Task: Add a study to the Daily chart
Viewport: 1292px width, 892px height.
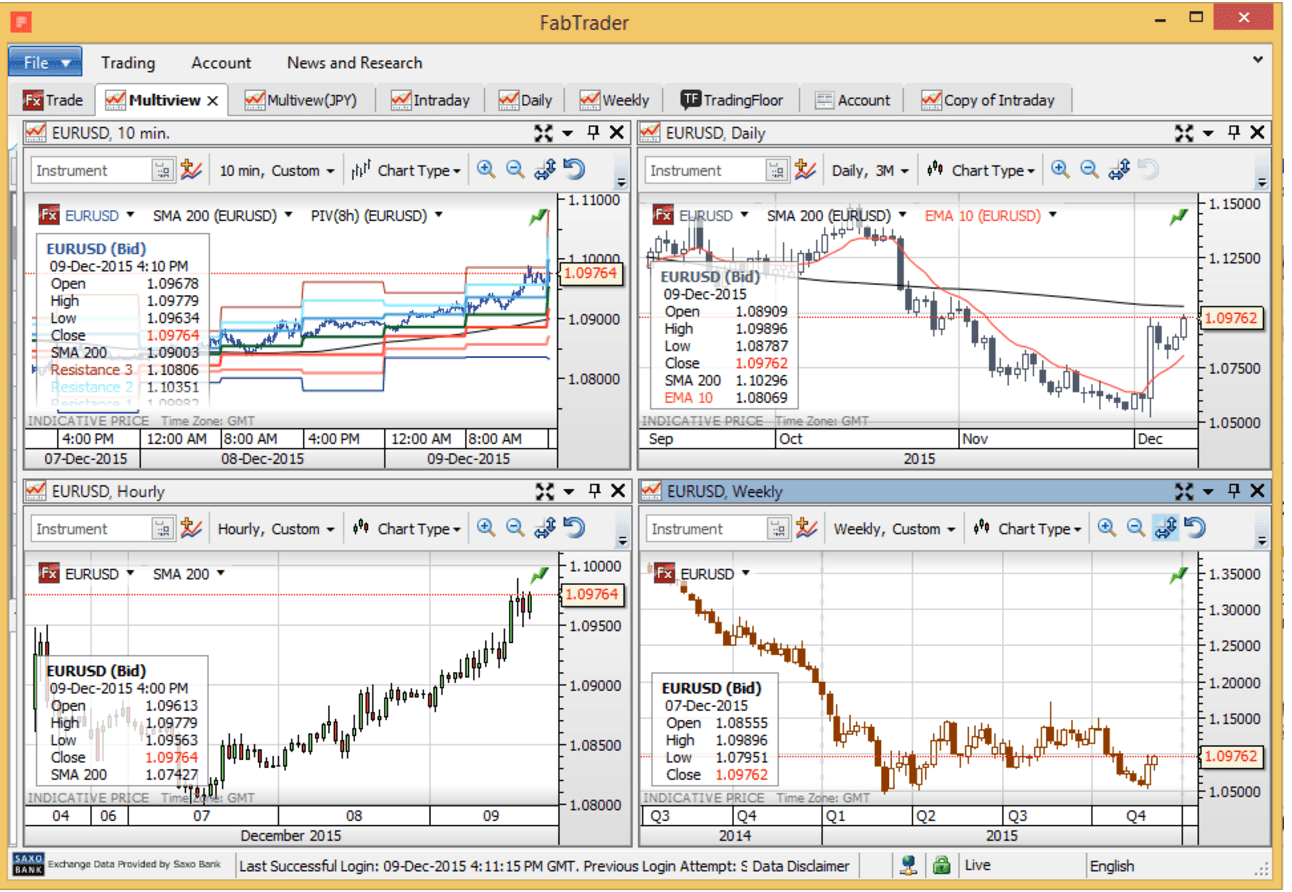Action: (x=805, y=170)
